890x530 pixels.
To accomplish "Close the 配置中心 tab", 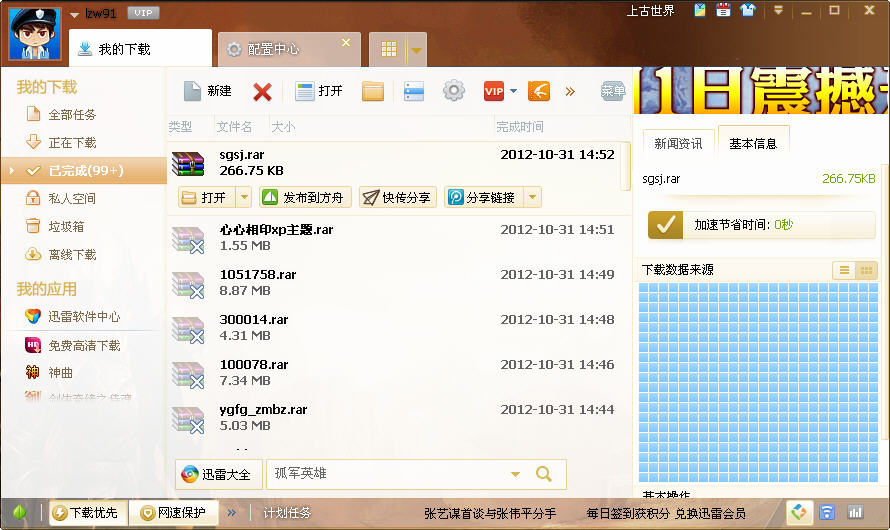I will click(346, 43).
